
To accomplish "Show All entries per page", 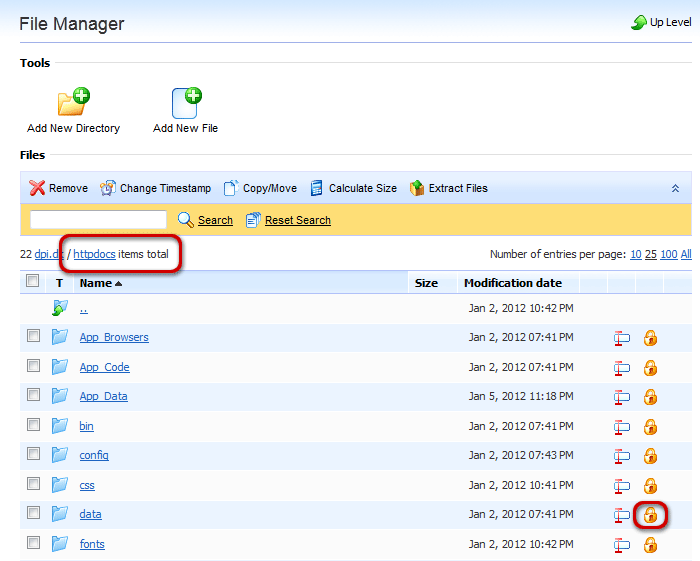I will [686, 254].
